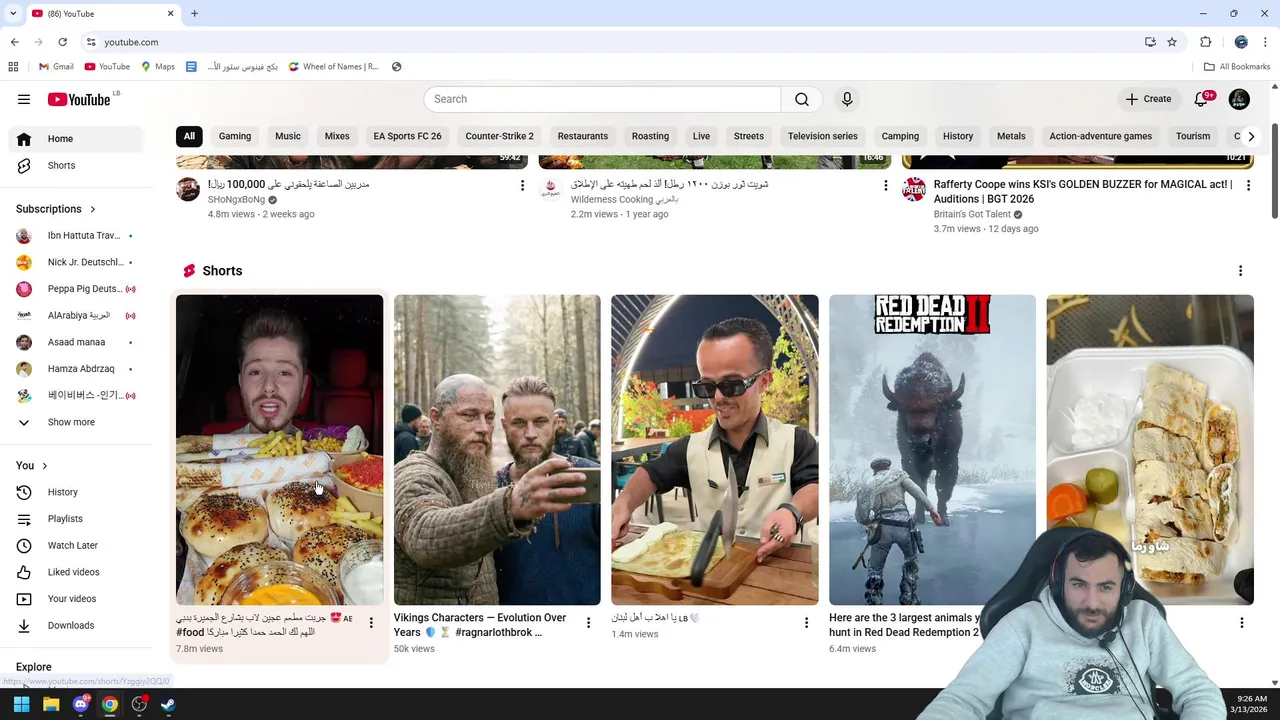The width and height of the screenshot is (1280, 720).
Task: Bookmark this page with star icon
Action: 1172,42
